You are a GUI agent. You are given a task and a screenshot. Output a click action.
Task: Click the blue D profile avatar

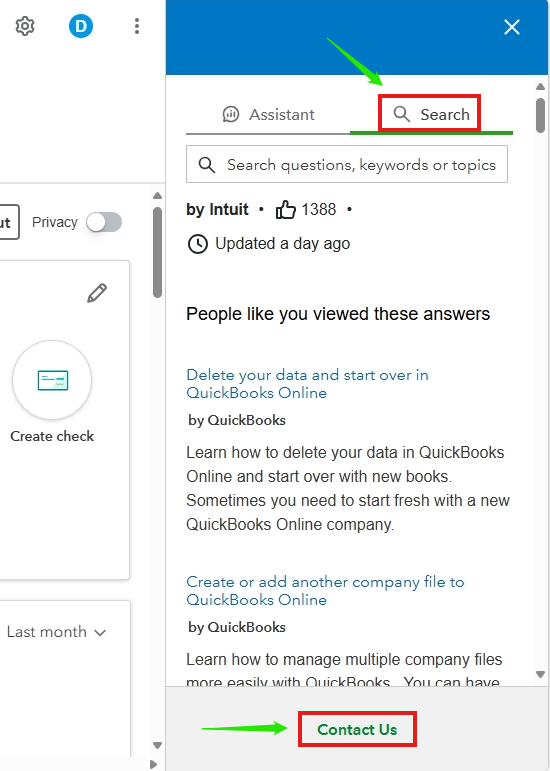(81, 26)
